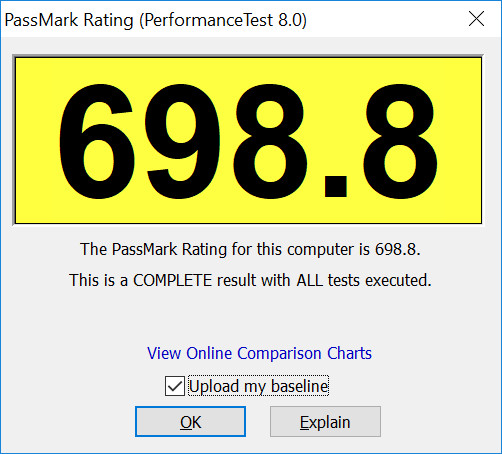Viewport: 502px width, 454px height.
Task: Confirm the result with the OK button
Action: [x=190, y=422]
